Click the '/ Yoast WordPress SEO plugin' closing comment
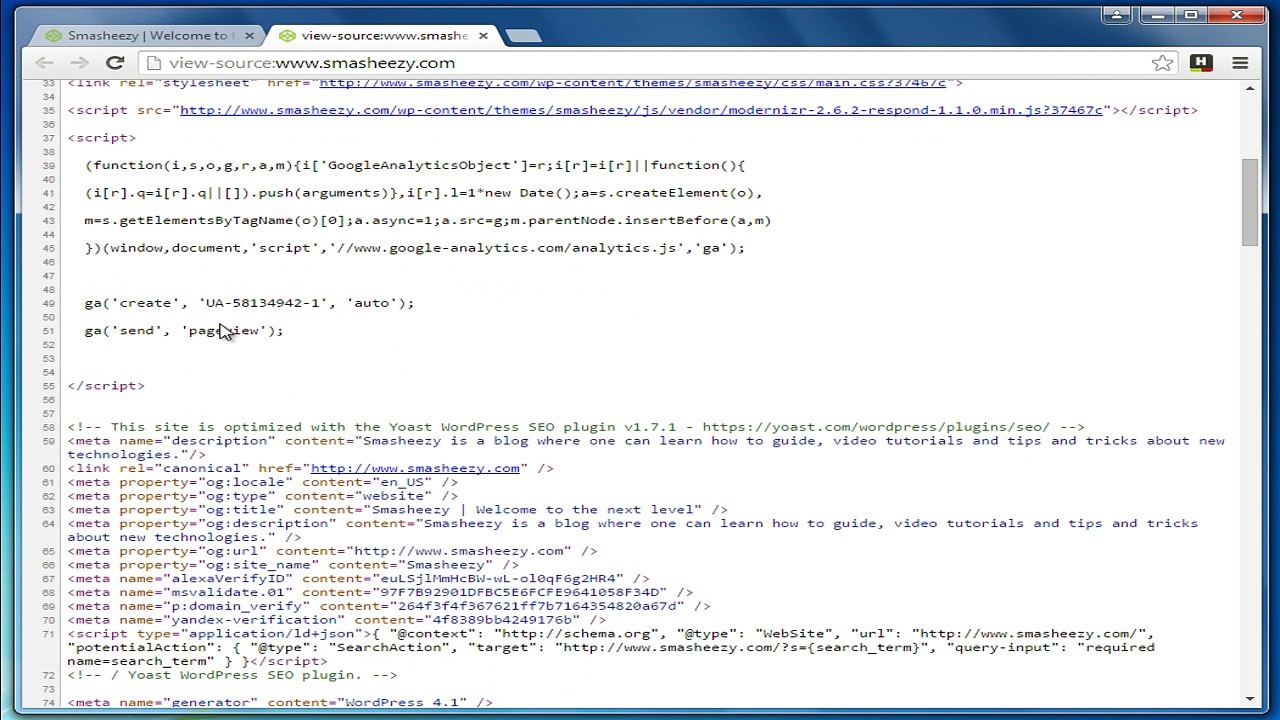Image resolution: width=1280 pixels, height=720 pixels. [x=232, y=675]
